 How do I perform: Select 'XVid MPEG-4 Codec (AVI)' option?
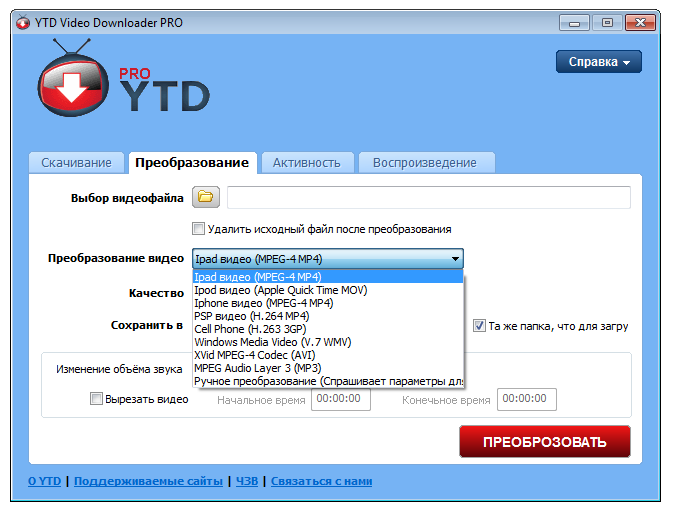click(328, 355)
